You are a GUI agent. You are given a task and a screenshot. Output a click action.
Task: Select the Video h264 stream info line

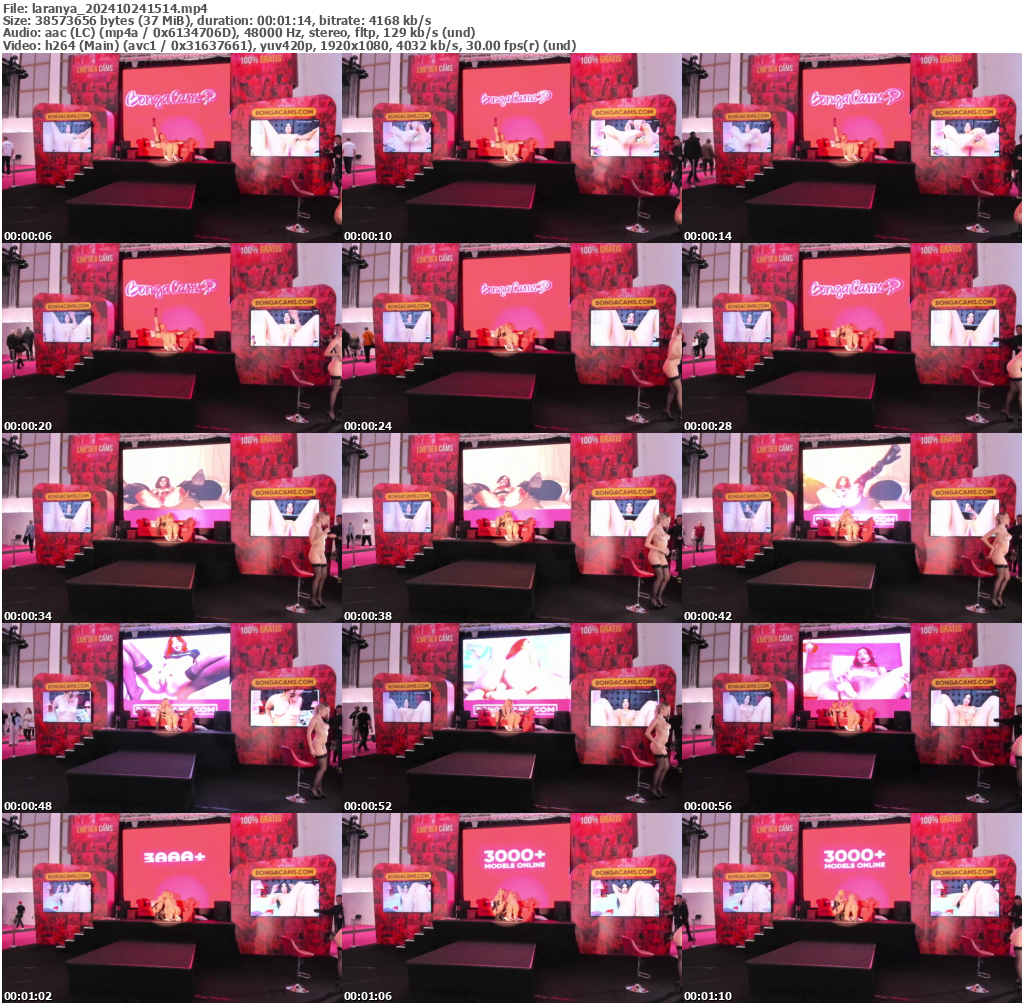289,45
